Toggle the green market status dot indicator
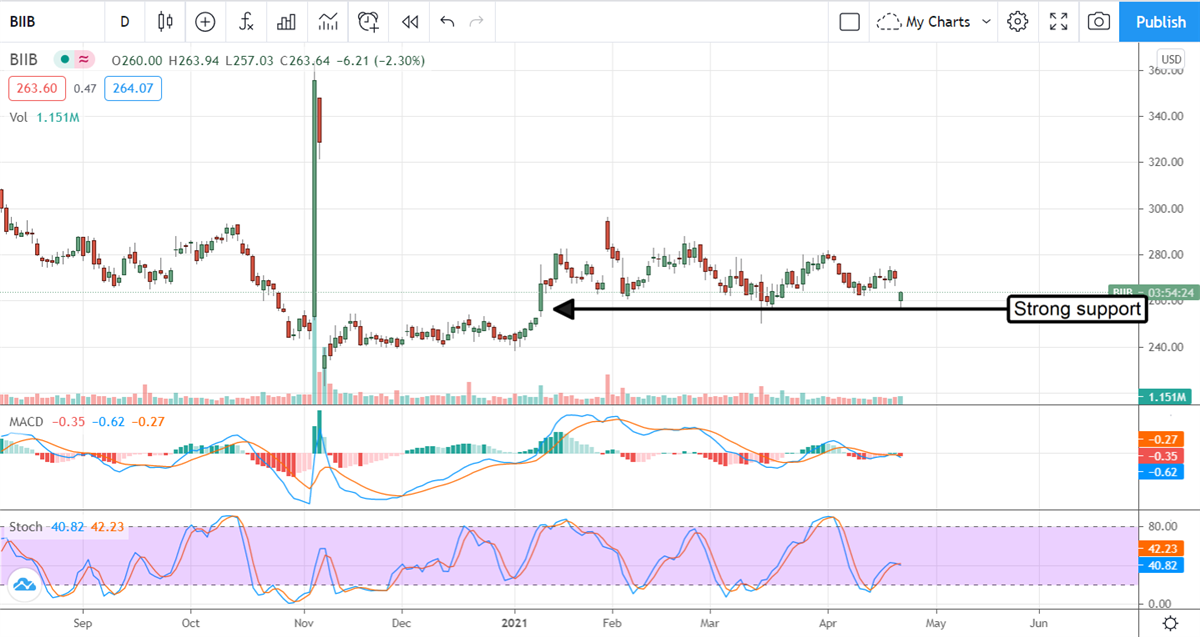The image size is (1200, 637). pyautogui.click(x=65, y=60)
